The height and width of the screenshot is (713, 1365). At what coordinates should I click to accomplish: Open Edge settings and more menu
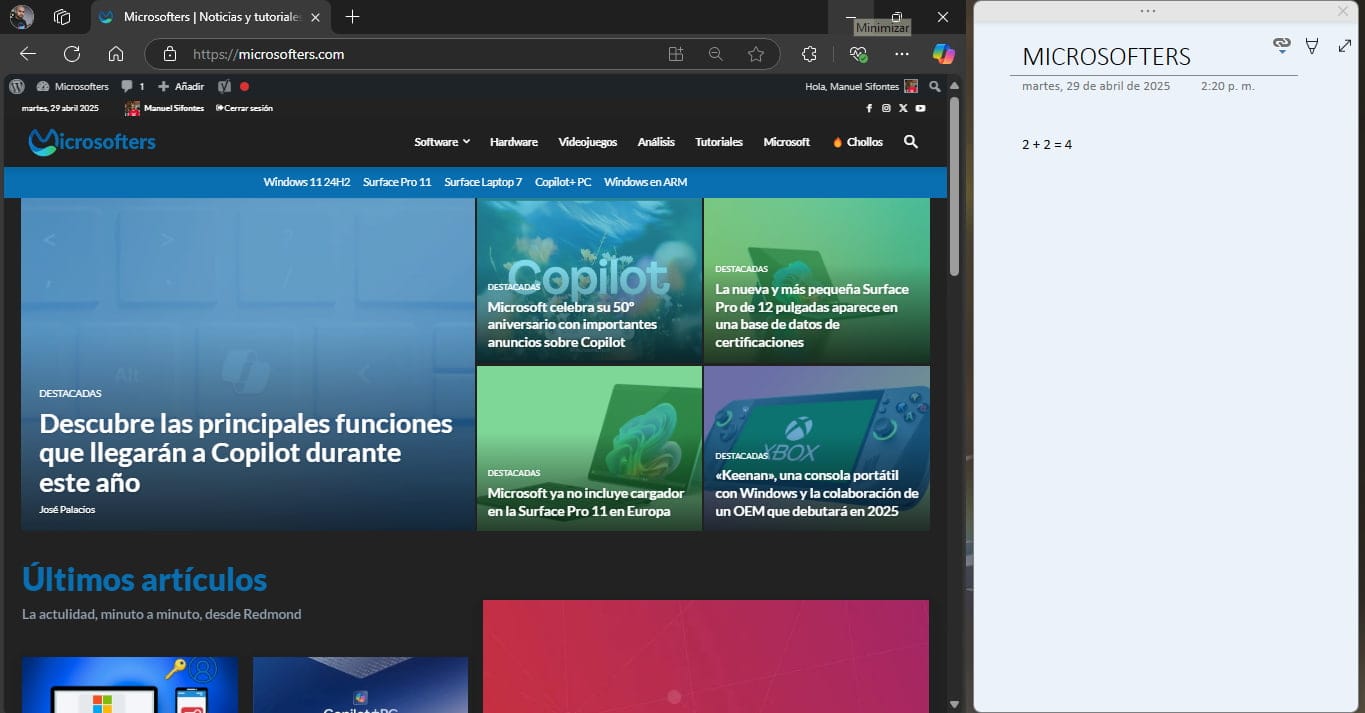point(902,54)
